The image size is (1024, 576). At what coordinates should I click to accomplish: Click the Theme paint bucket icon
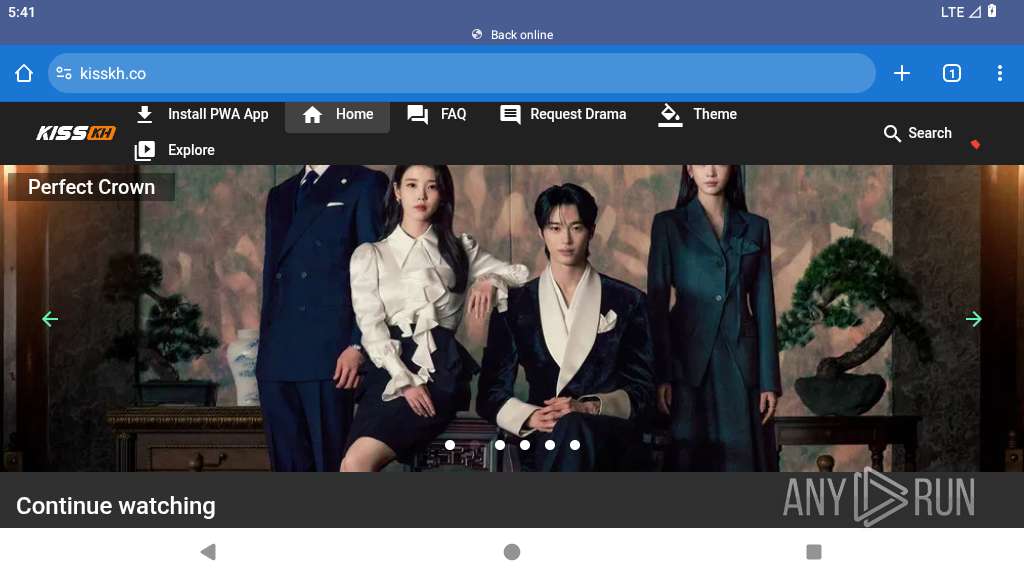coord(670,115)
